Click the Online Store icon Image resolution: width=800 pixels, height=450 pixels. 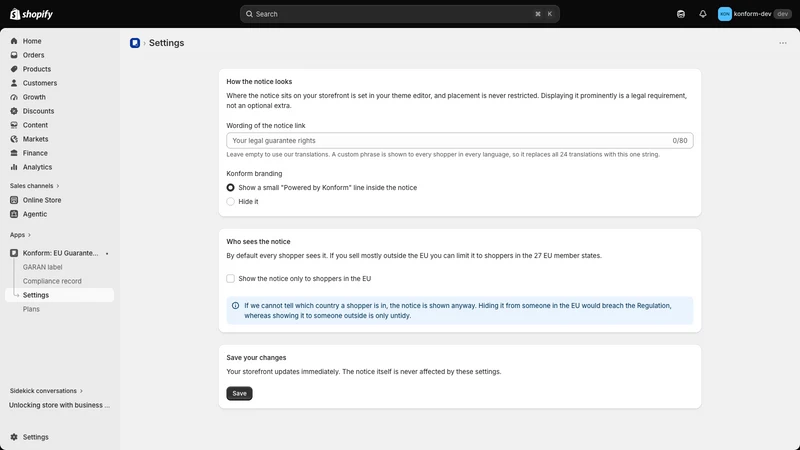tap(14, 200)
